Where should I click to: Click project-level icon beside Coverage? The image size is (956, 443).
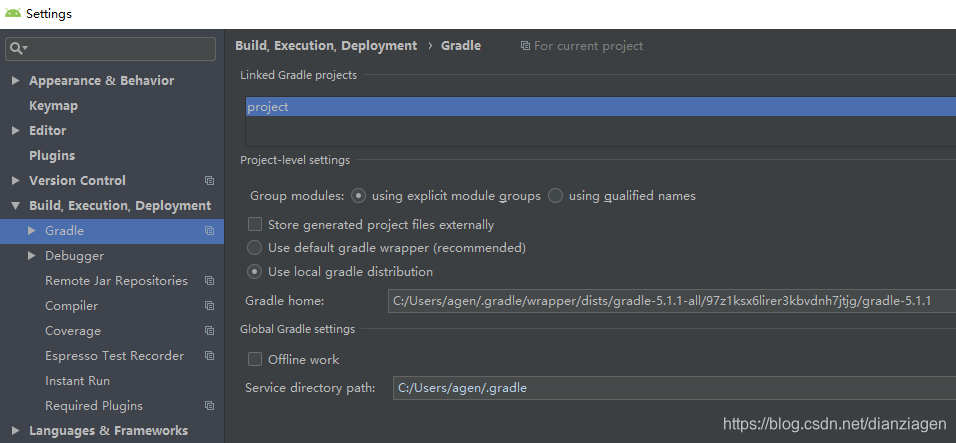210,331
